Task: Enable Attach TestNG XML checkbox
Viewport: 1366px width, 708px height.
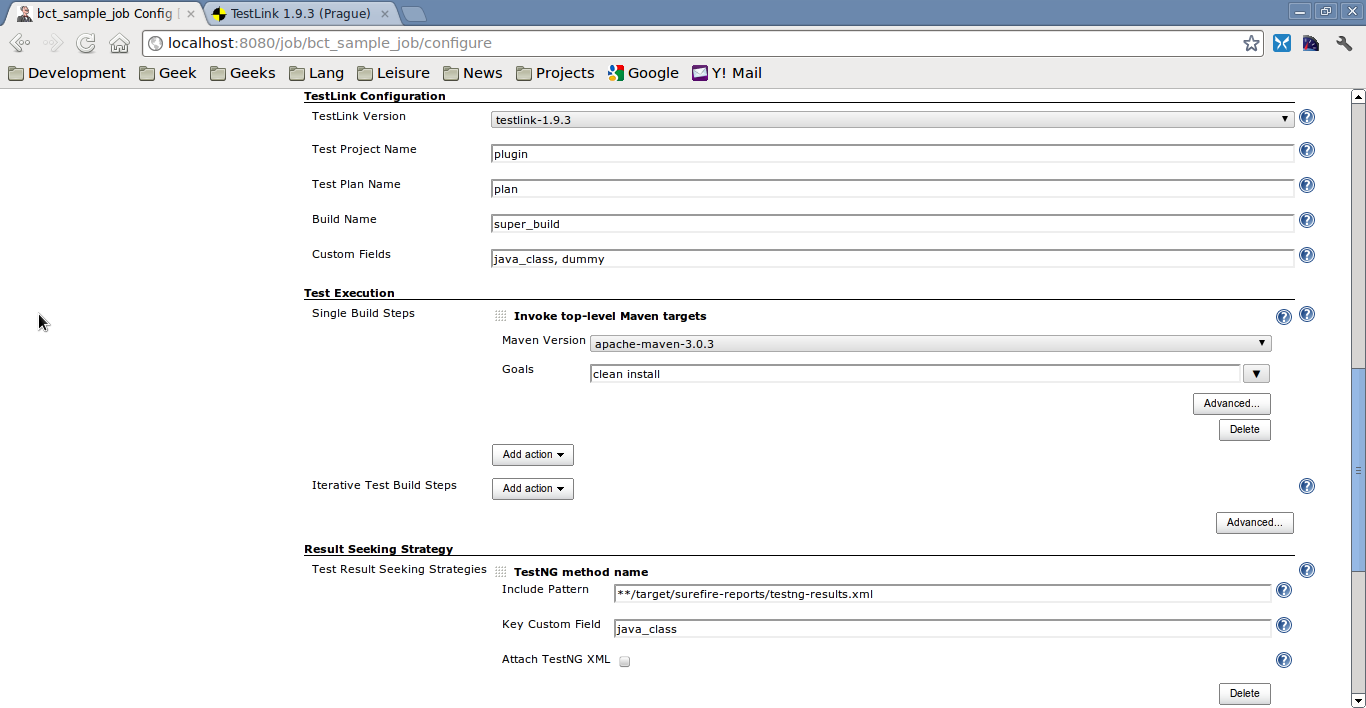Action: 624,661
